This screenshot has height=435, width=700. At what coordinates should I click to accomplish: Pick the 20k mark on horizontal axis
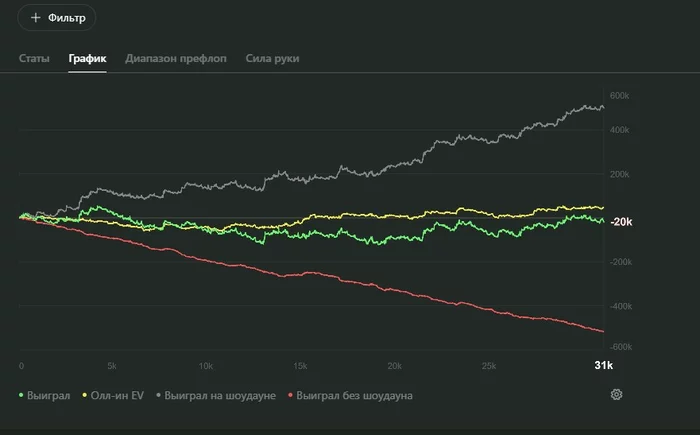point(393,366)
